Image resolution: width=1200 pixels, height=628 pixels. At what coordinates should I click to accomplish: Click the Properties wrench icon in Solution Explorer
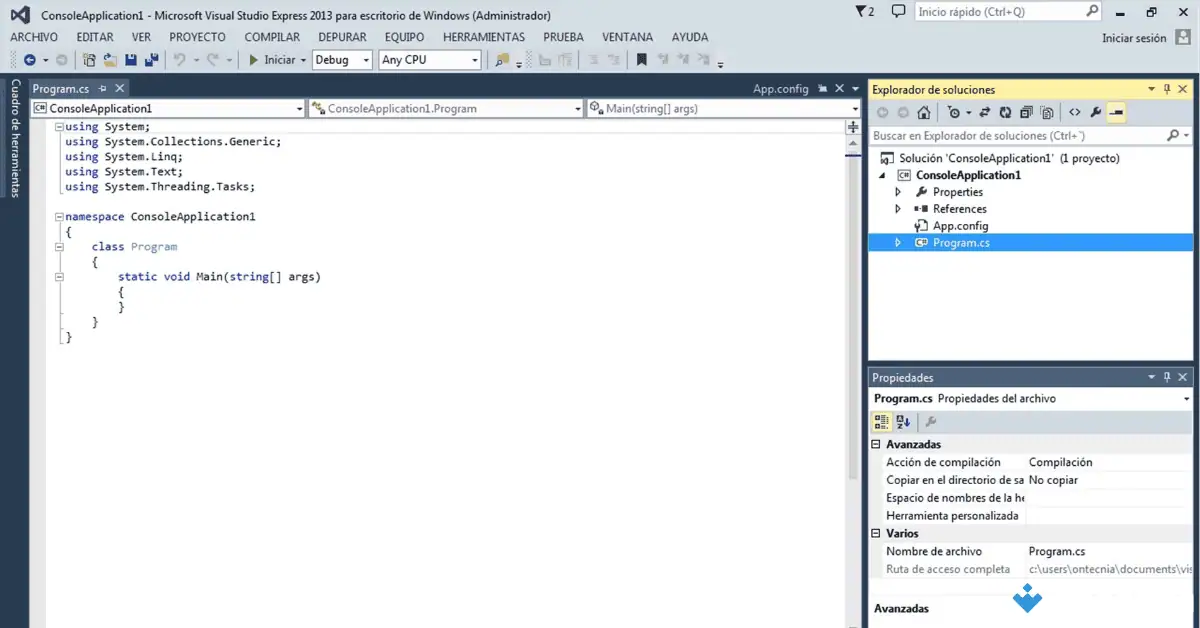[1095, 112]
